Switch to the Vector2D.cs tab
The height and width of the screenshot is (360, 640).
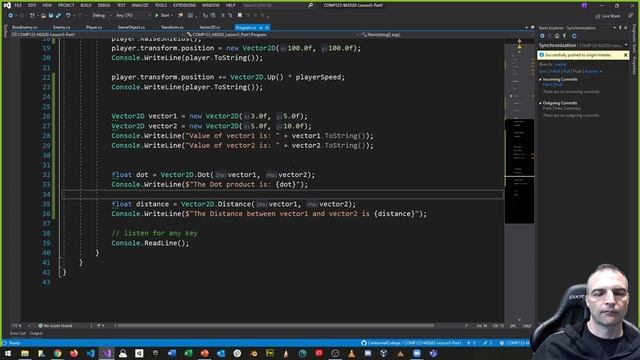[x=210, y=27]
